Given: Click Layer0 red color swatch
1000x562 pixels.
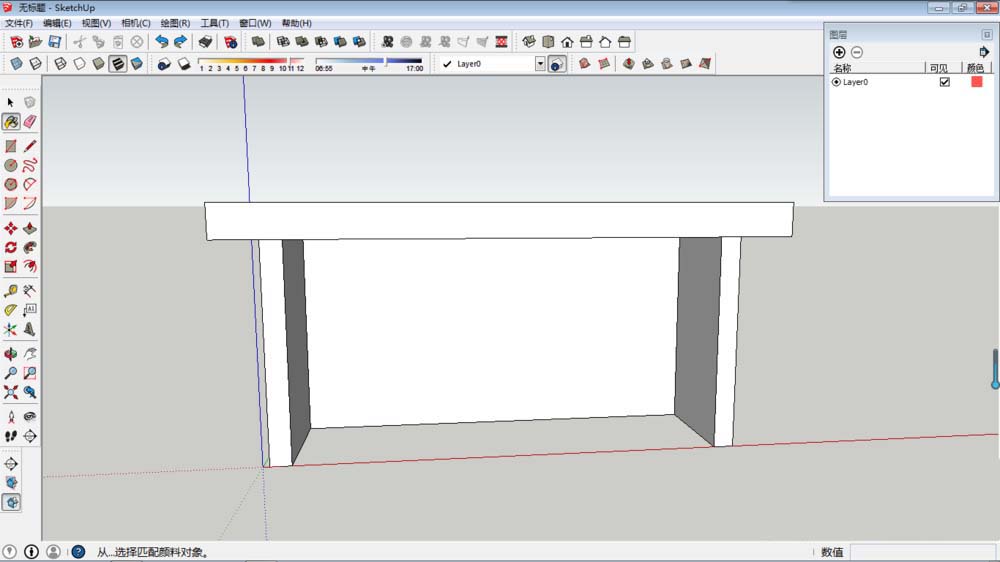Looking at the screenshot, I should pyautogui.click(x=976, y=82).
